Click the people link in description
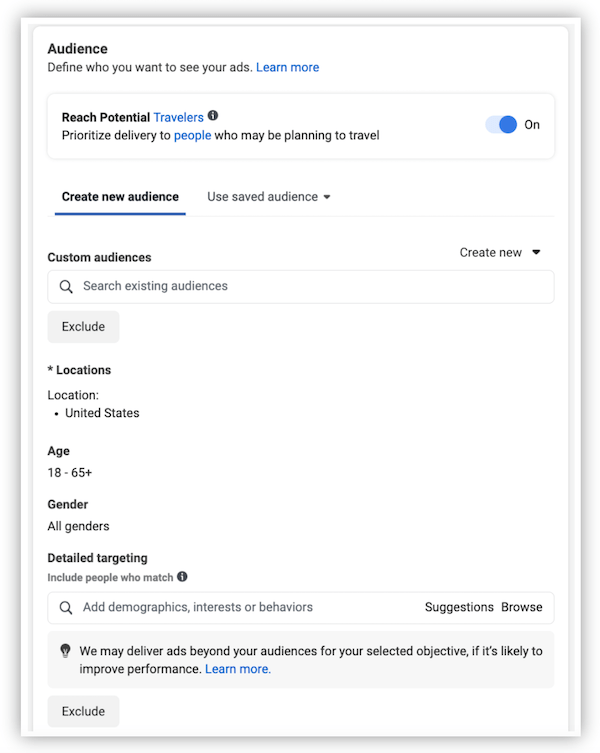Viewport: 600px width, 753px height. click(x=192, y=136)
